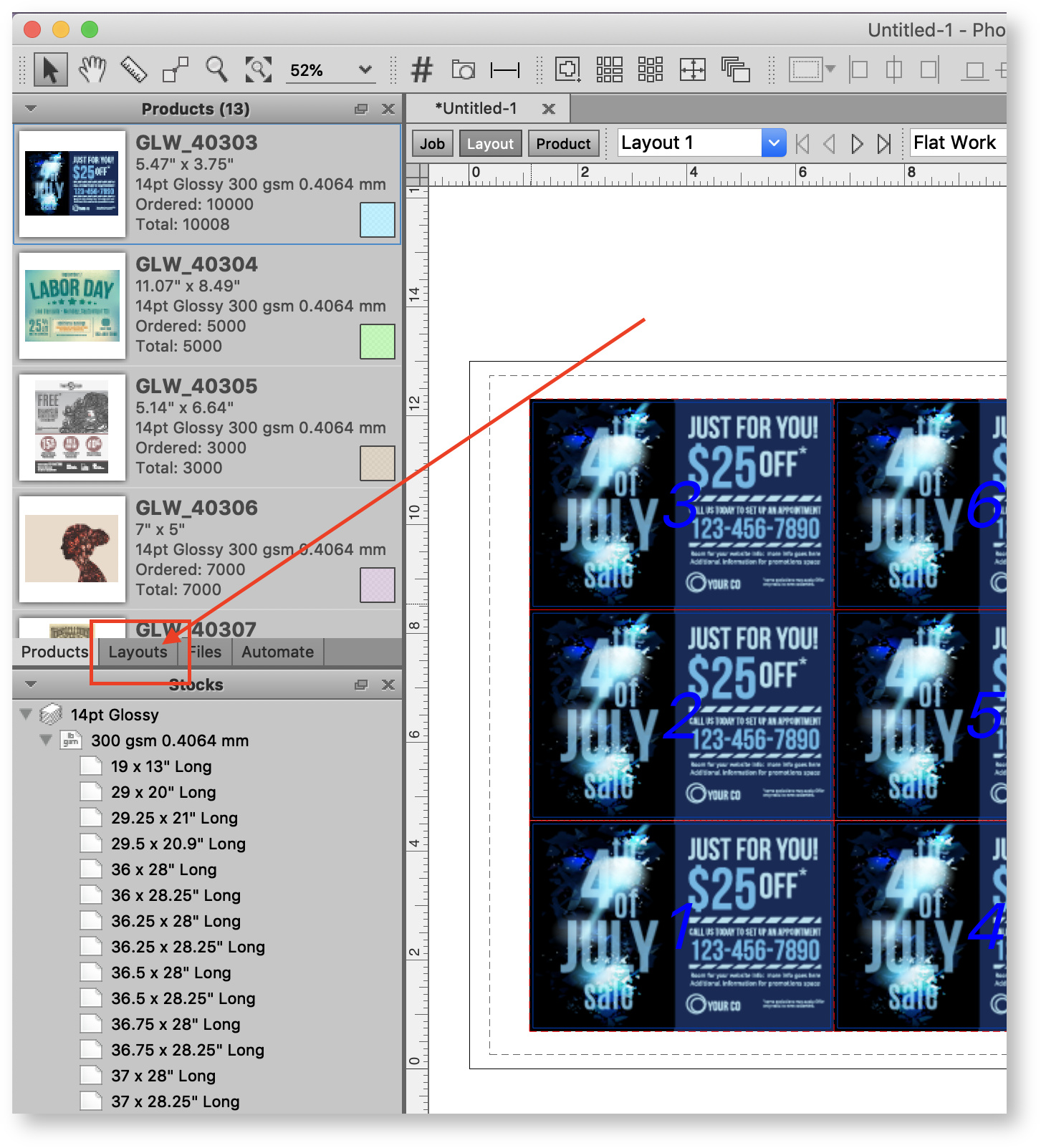Open the Flat Work dropdown
Image resolution: width=1041 pixels, height=1148 pixels.
[x=958, y=143]
